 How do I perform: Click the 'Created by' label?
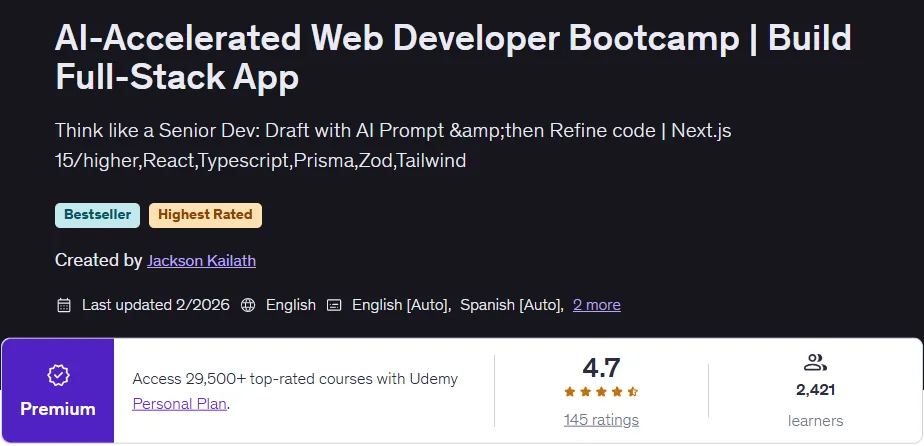[x=98, y=260]
